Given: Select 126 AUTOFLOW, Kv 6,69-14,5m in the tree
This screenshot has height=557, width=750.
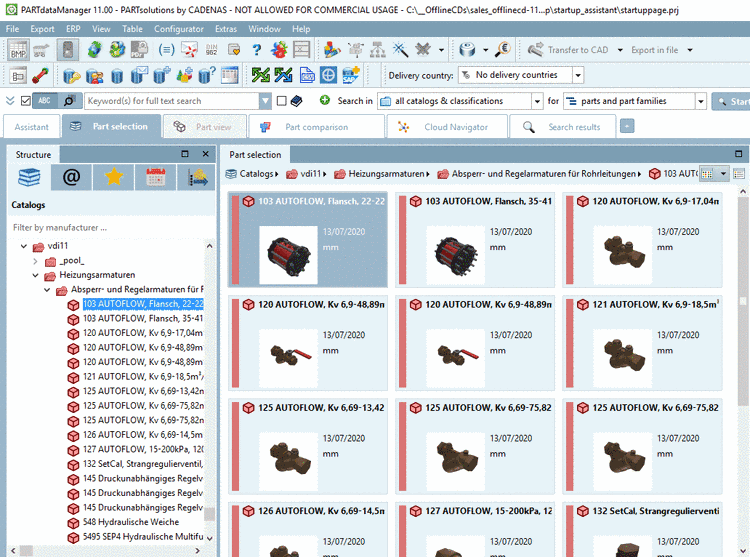Looking at the screenshot, I should [143, 435].
